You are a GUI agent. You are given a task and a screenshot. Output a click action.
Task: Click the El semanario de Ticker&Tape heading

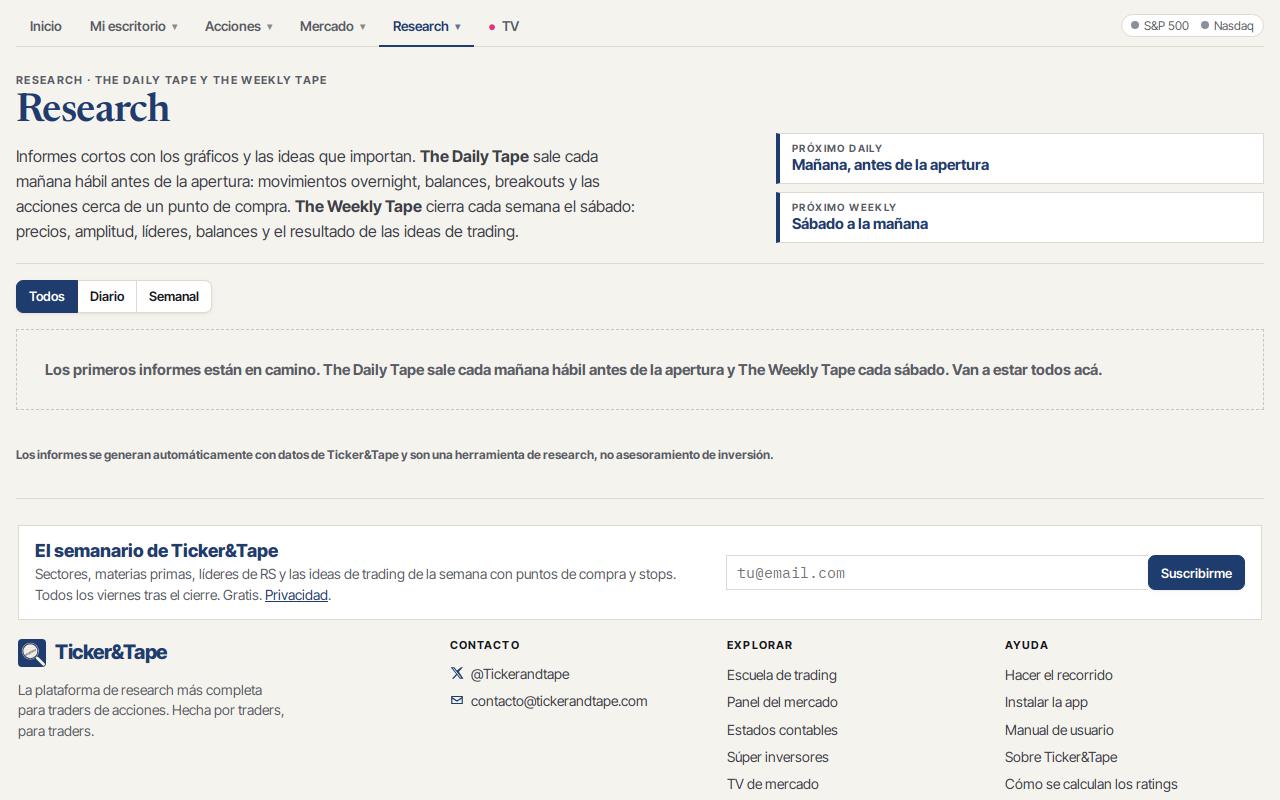tap(156, 550)
